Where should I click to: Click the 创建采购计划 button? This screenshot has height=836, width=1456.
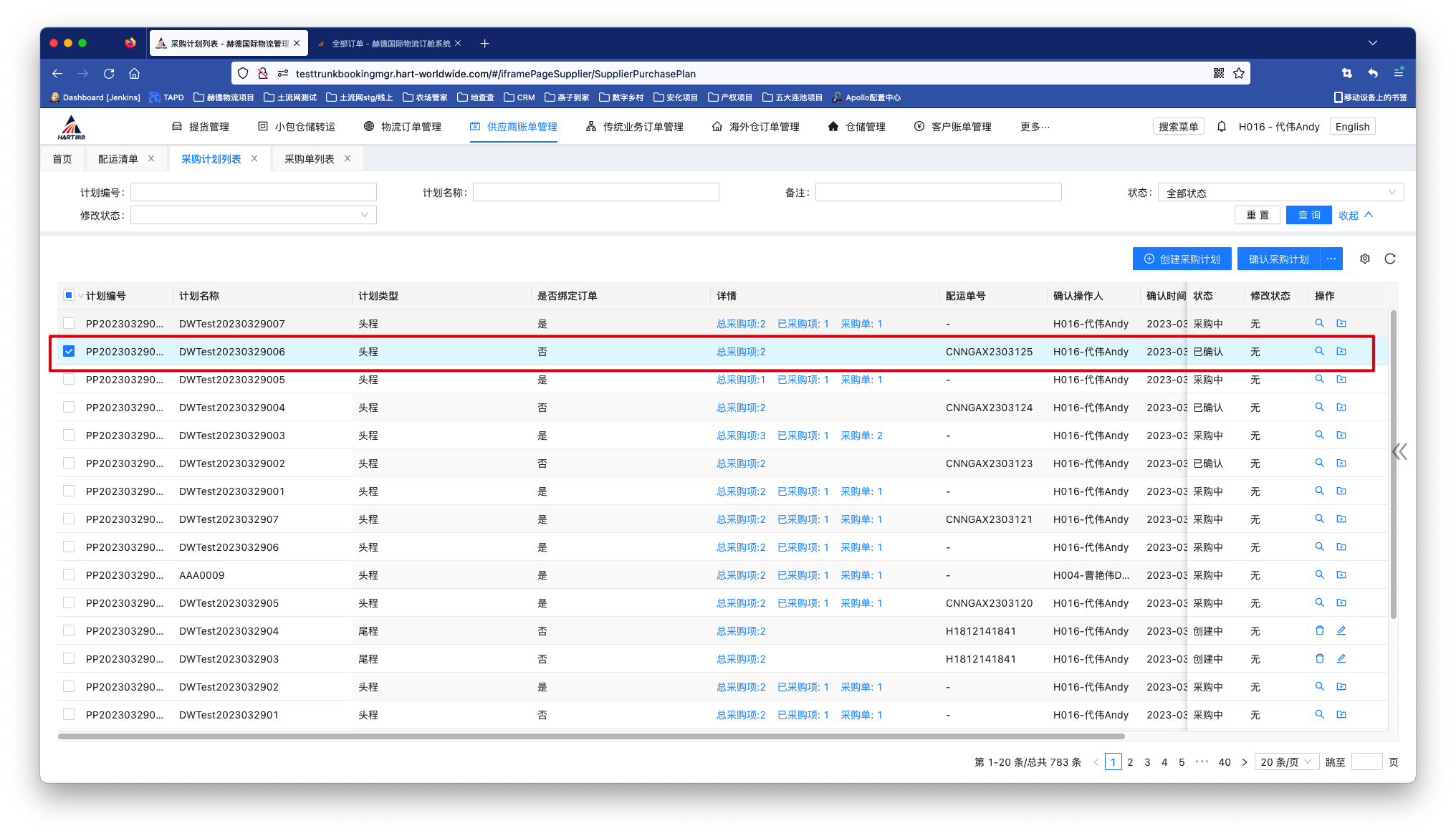[x=1182, y=259]
